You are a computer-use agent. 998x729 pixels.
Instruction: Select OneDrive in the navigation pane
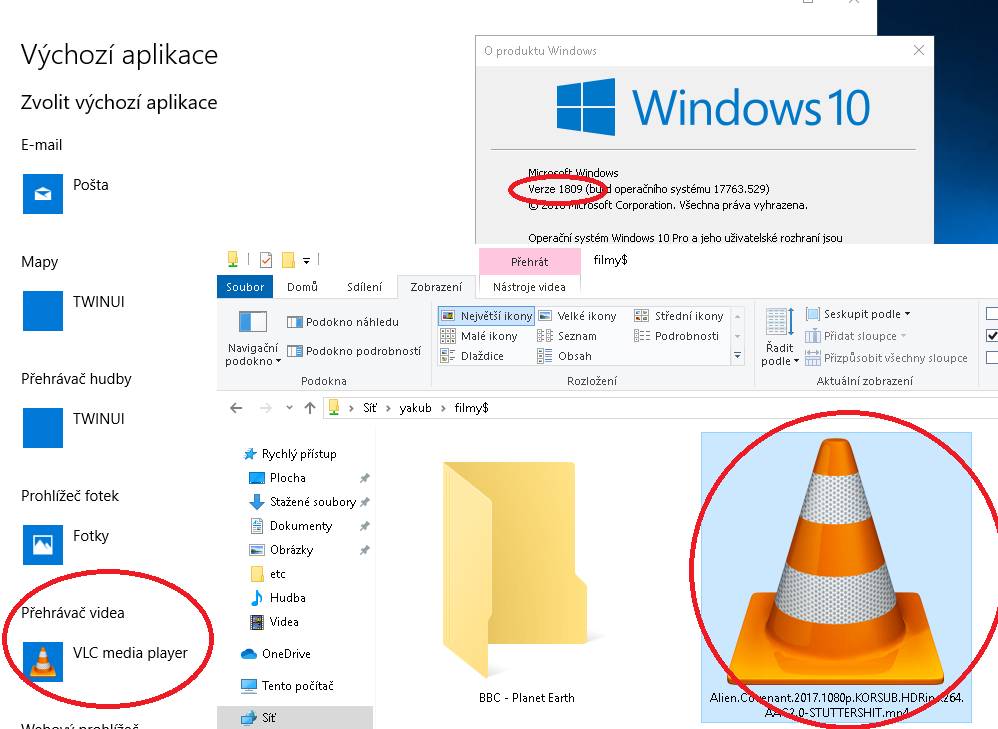[x=276, y=654]
